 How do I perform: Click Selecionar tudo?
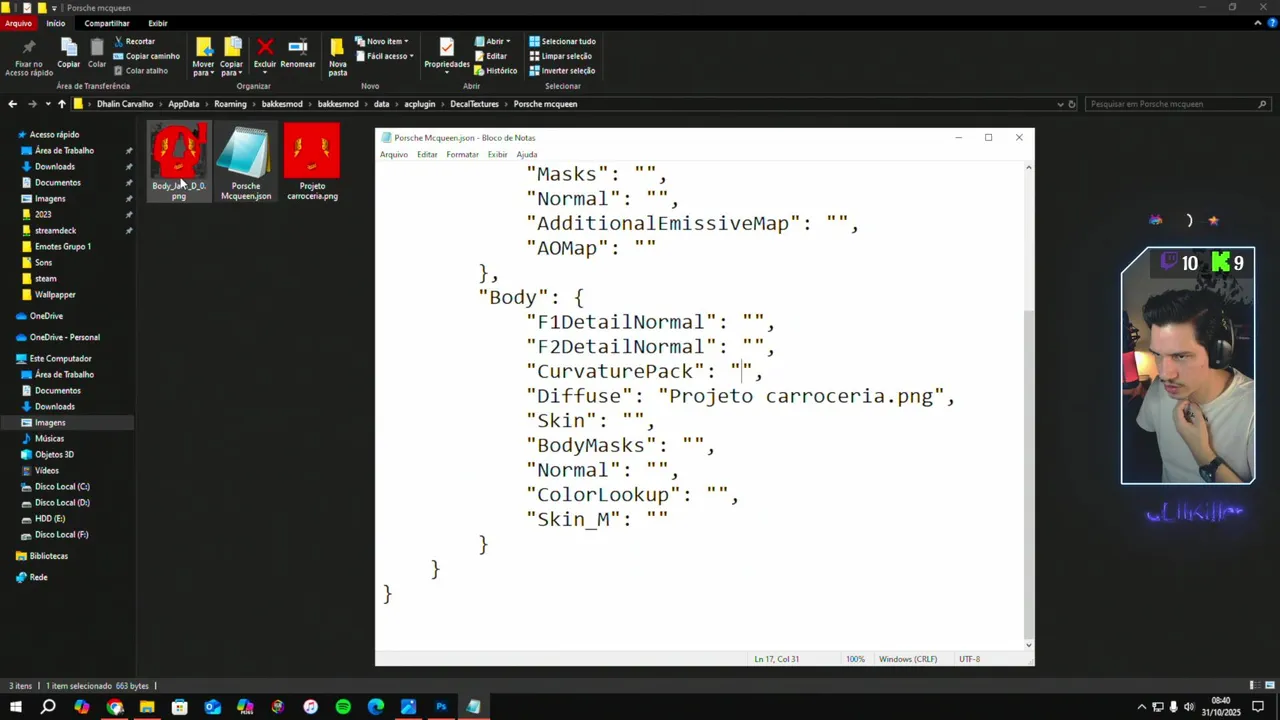562,41
